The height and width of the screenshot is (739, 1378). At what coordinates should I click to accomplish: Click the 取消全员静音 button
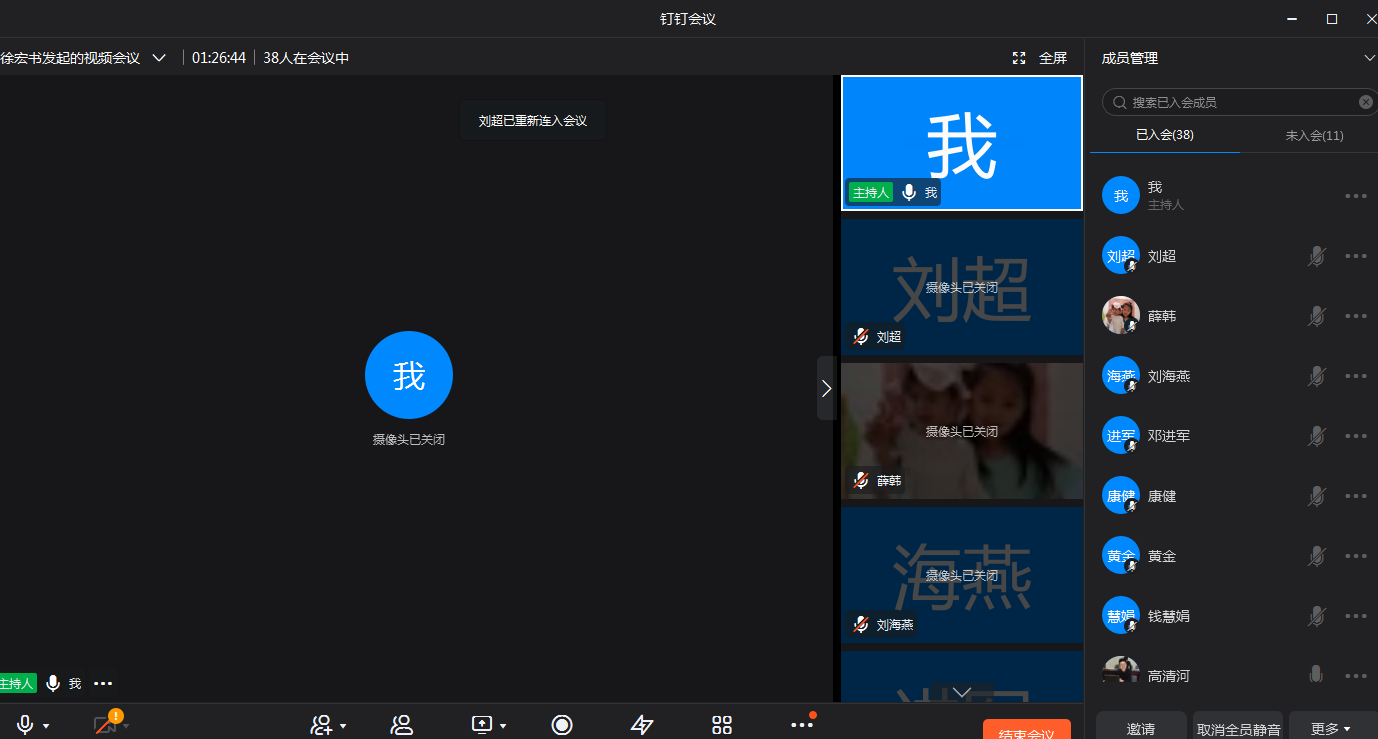1238,728
